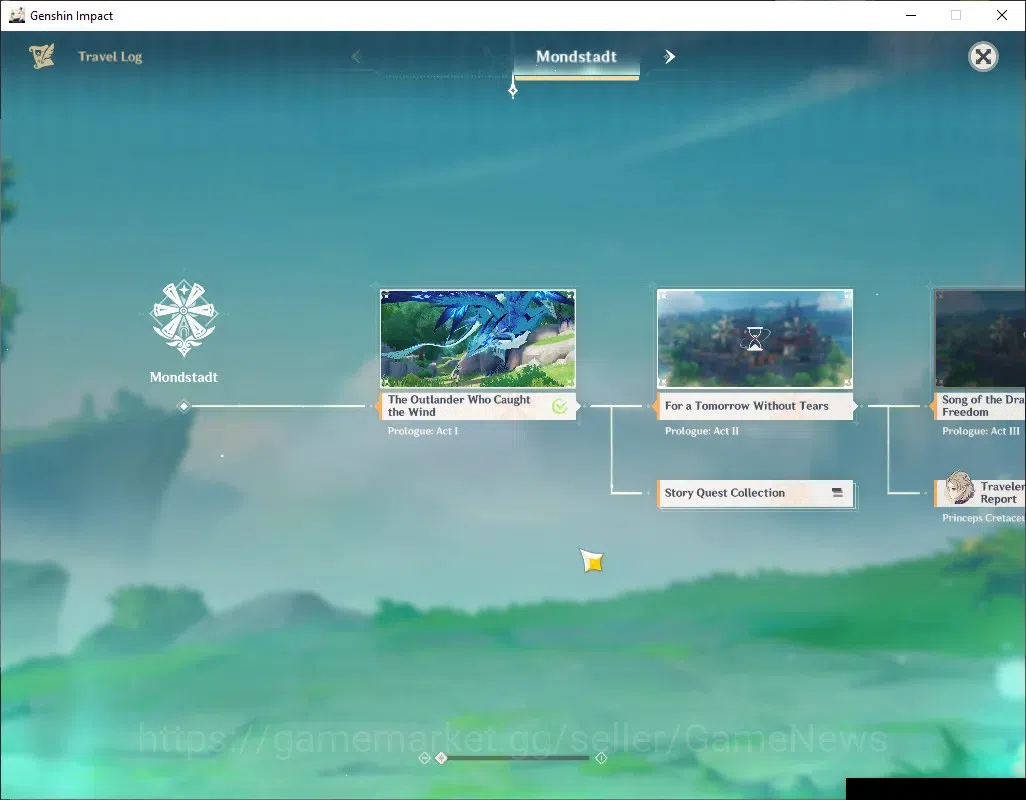Click the Genshin Impact title bar app icon
The width and height of the screenshot is (1026, 800).
[x=17, y=15]
